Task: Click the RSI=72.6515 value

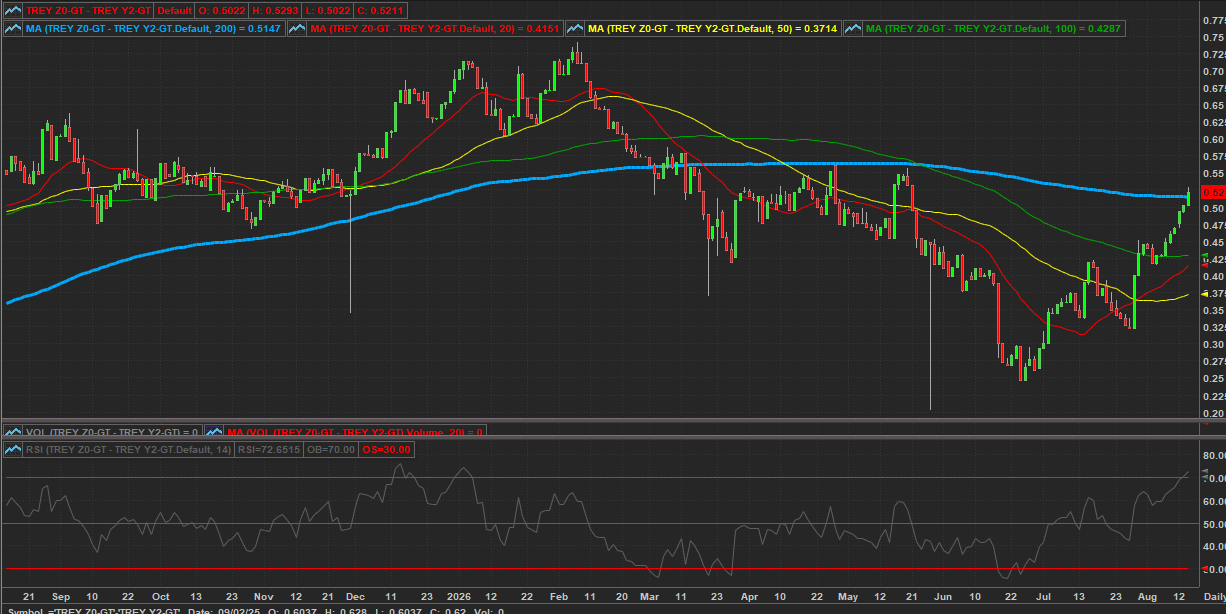Action: [x=269, y=450]
